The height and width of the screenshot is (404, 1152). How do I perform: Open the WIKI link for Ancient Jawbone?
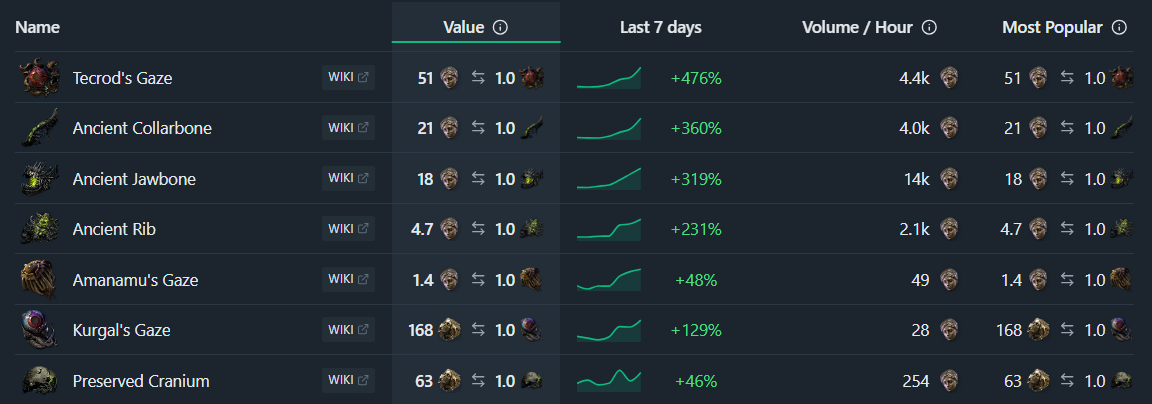pyautogui.click(x=348, y=179)
